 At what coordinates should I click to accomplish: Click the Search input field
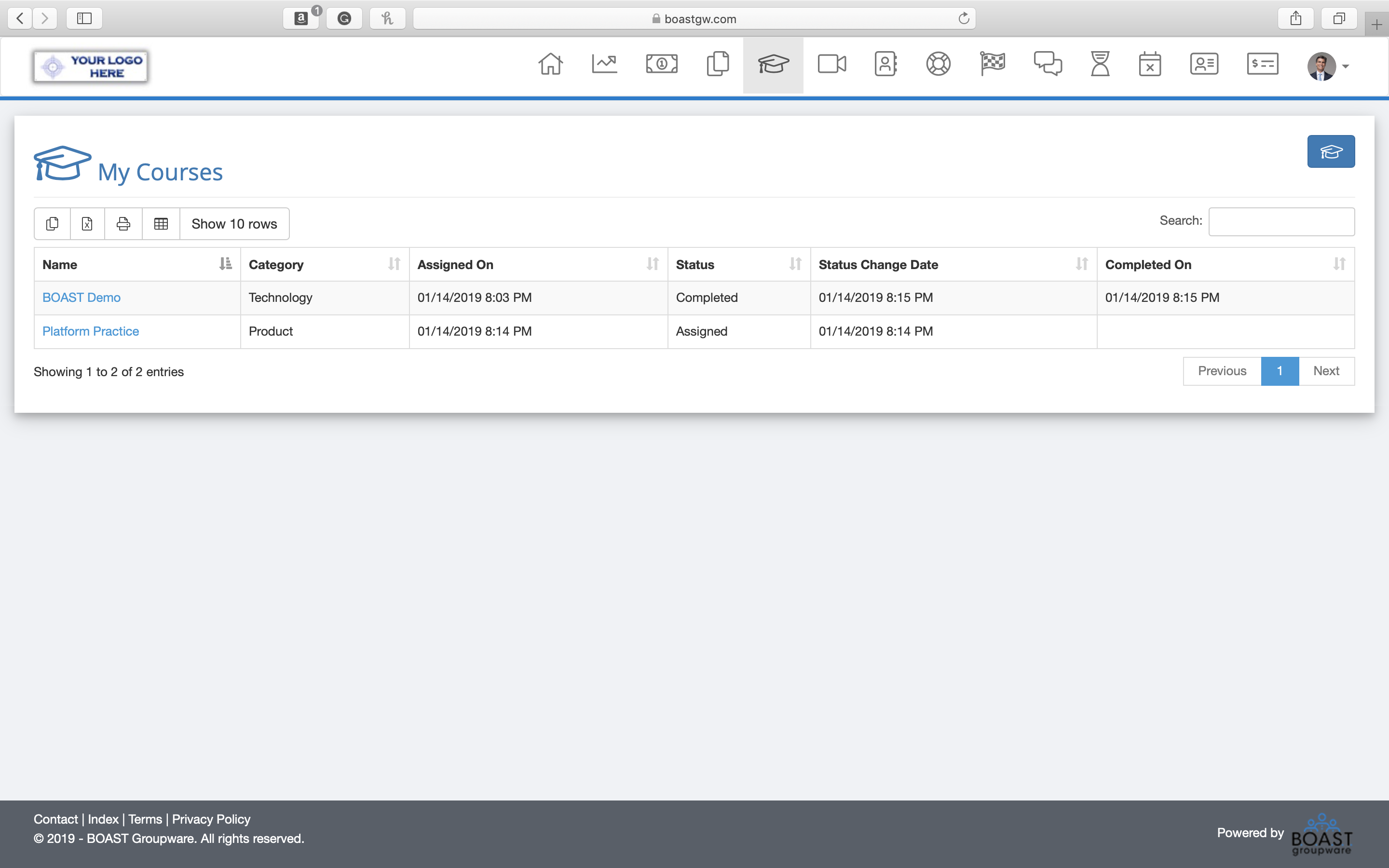coord(1281,222)
